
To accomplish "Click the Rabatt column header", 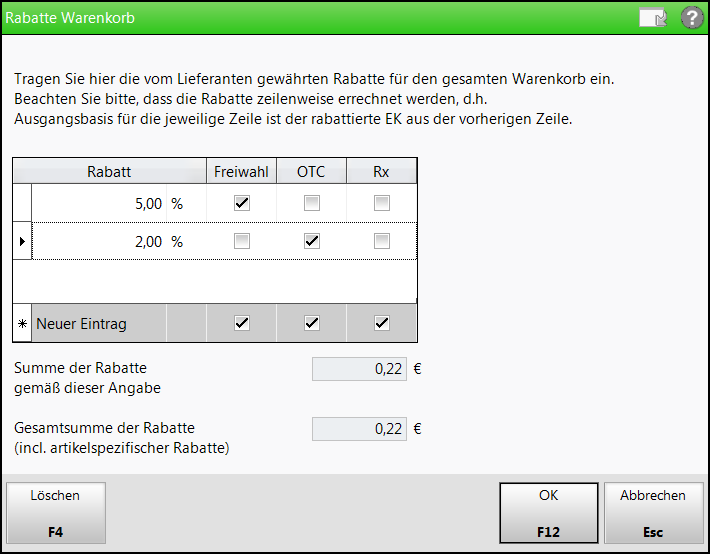I will 109,171.
